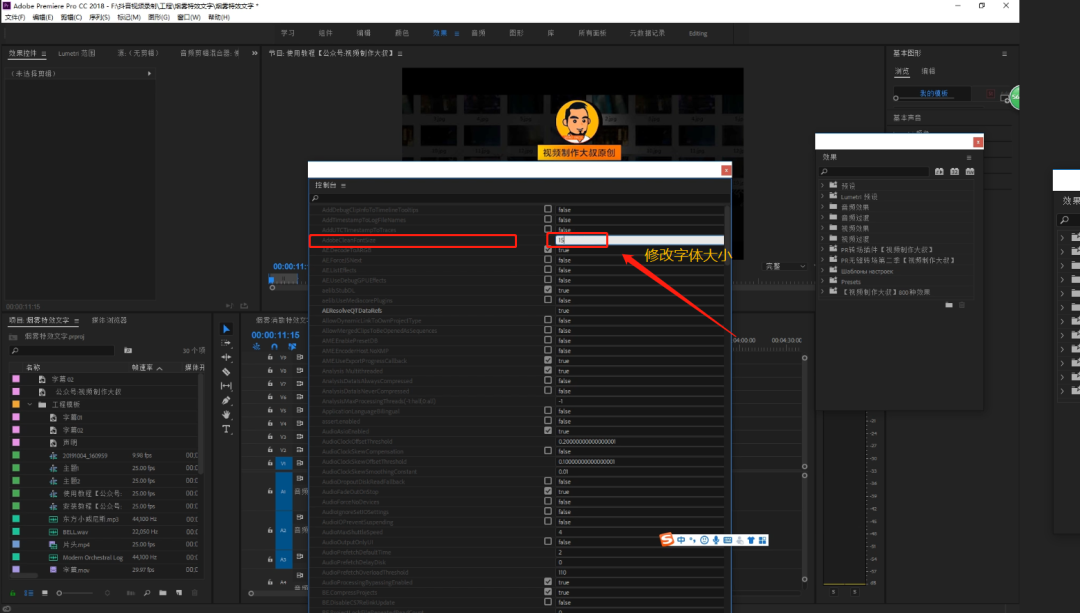Click Sogou input method logo icon
The image size is (1080, 613).
click(666, 540)
